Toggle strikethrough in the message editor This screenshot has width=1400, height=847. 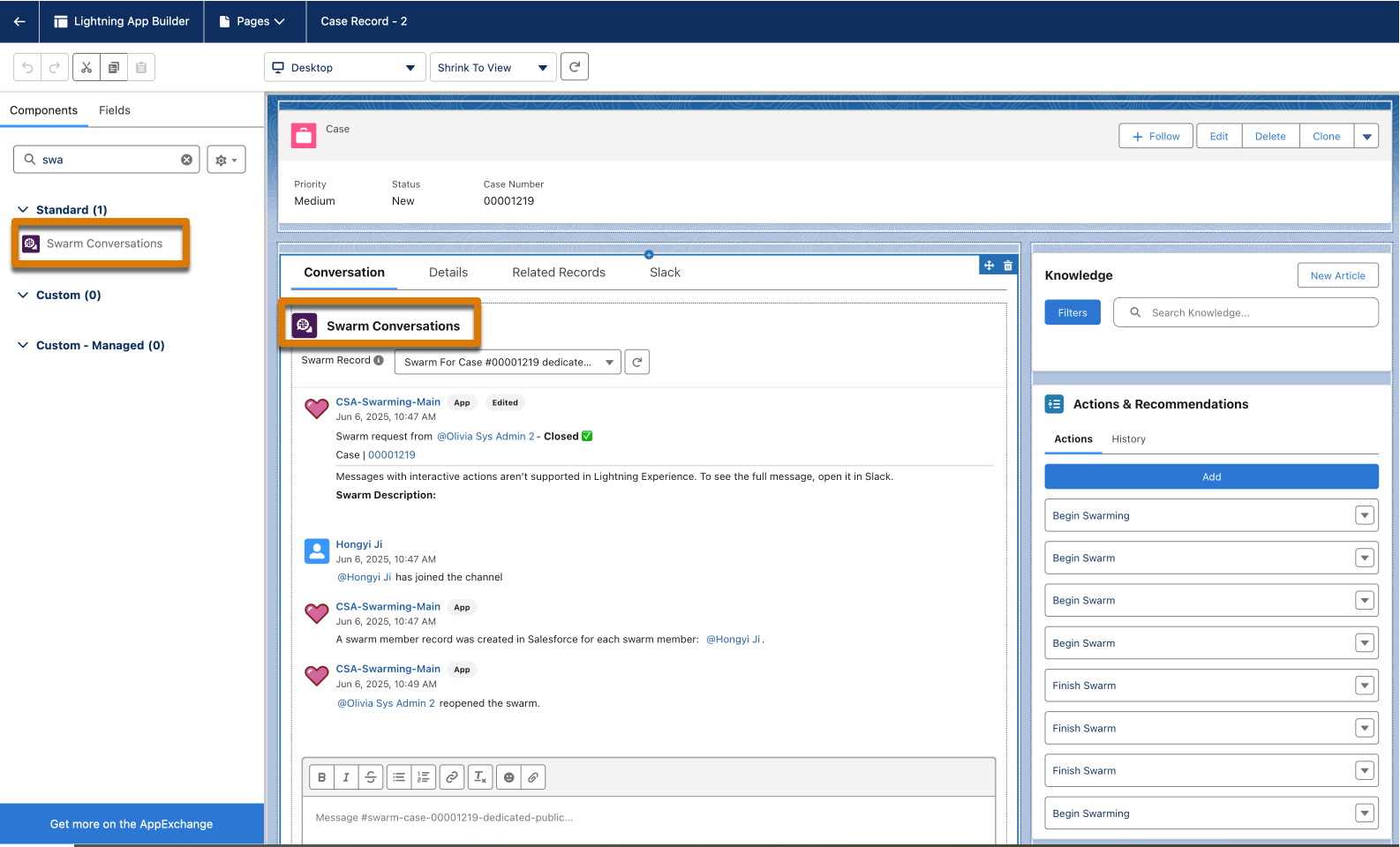coord(371,777)
